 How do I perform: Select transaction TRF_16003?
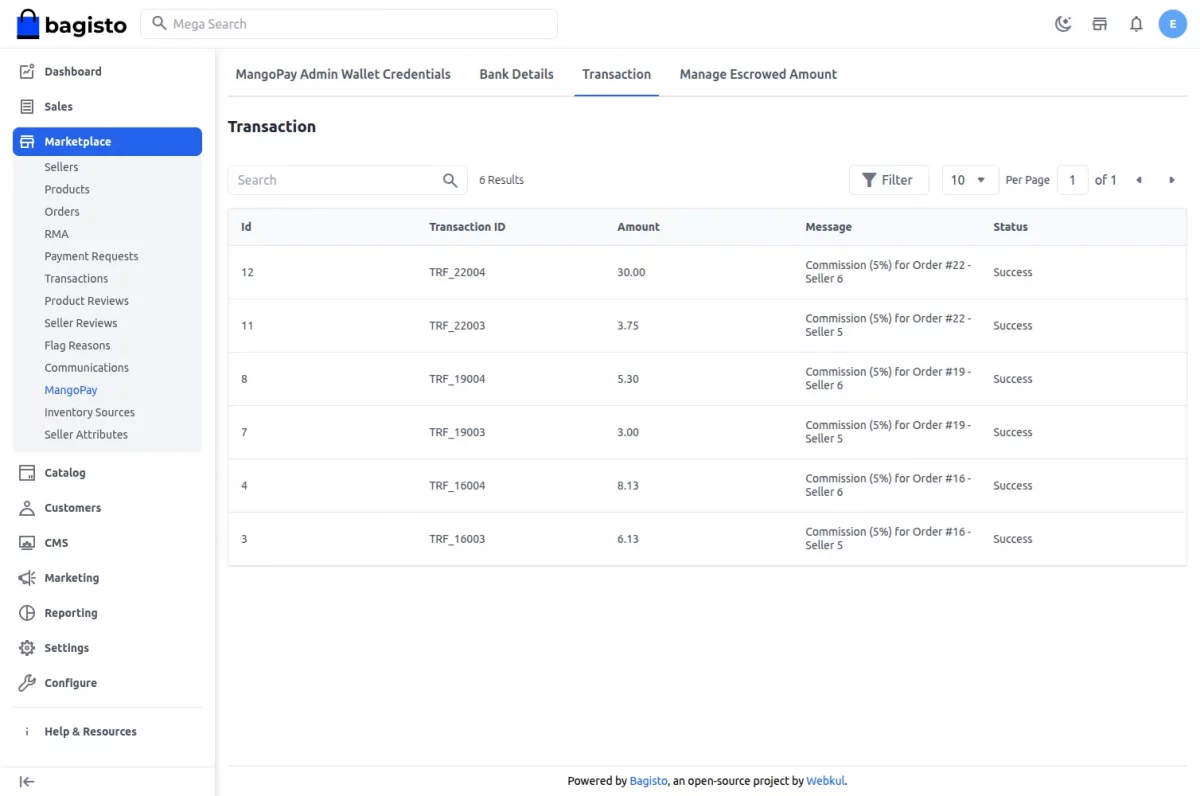click(457, 539)
